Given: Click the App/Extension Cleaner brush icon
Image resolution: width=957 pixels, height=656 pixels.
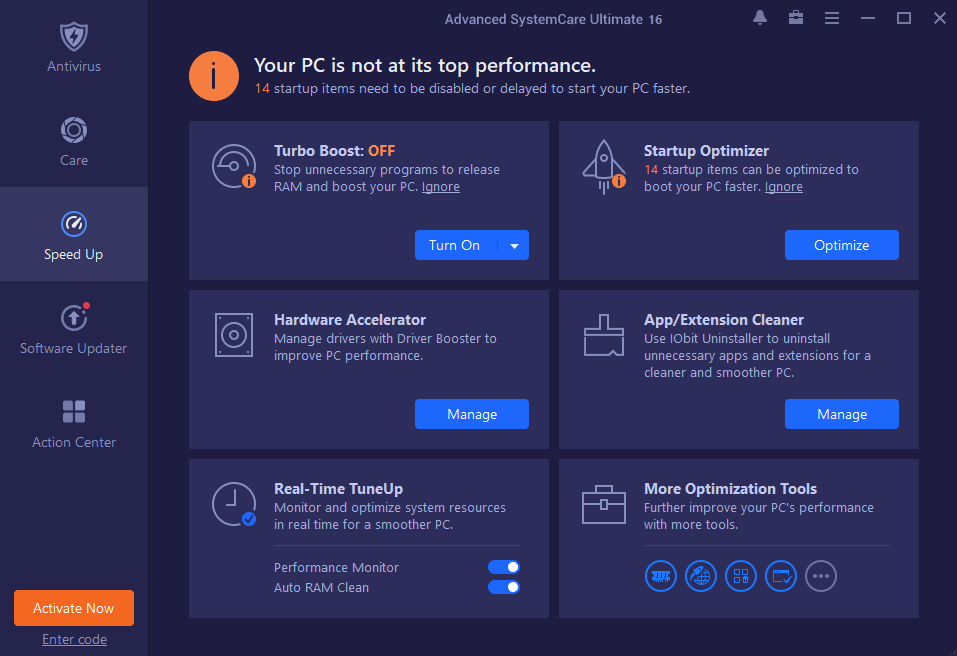Looking at the screenshot, I should (x=604, y=335).
